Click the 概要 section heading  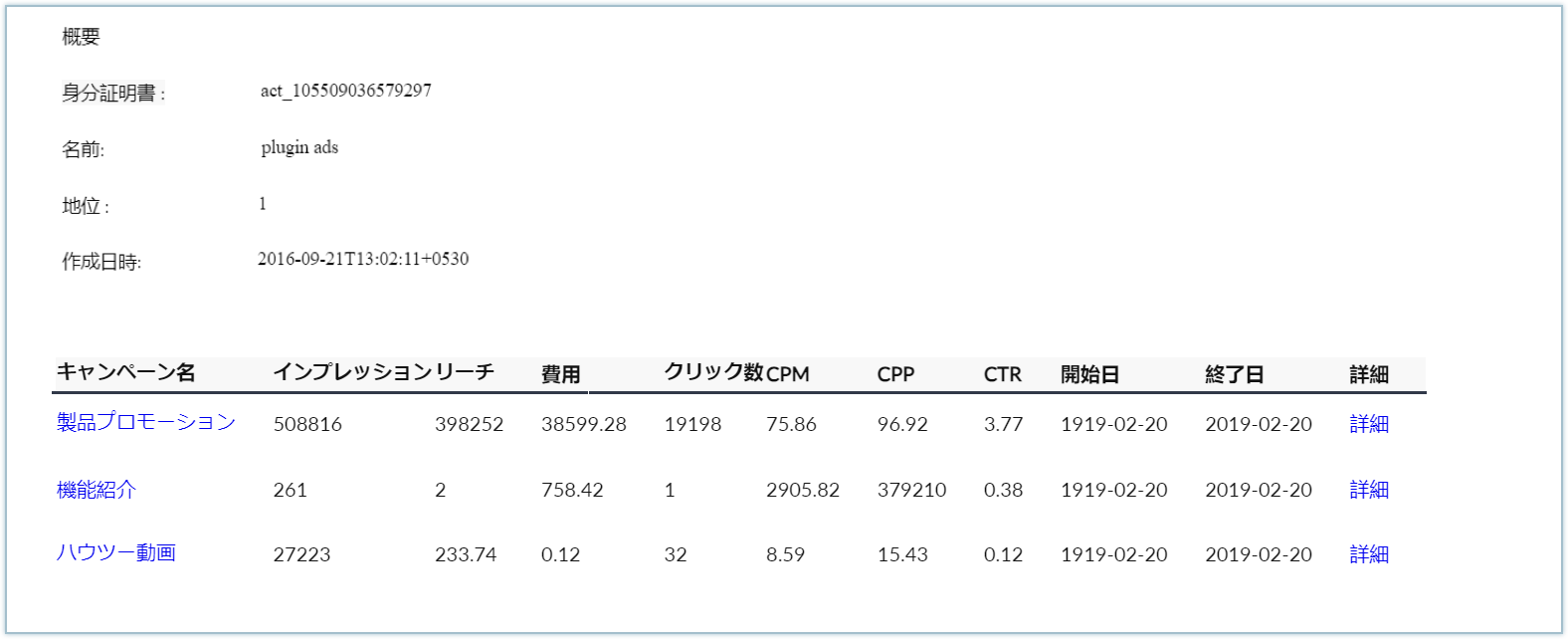click(81, 37)
